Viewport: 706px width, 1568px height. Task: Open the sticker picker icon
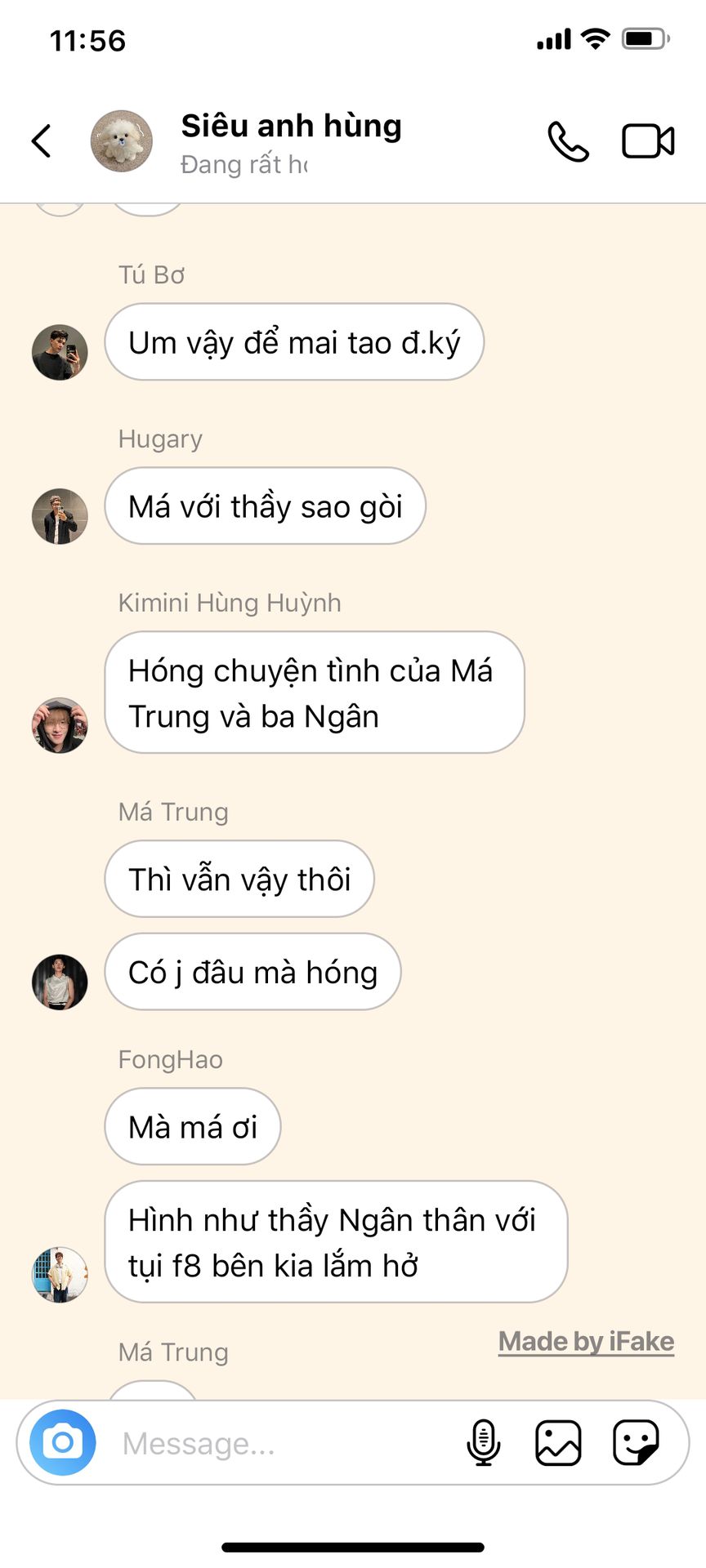(x=636, y=1442)
